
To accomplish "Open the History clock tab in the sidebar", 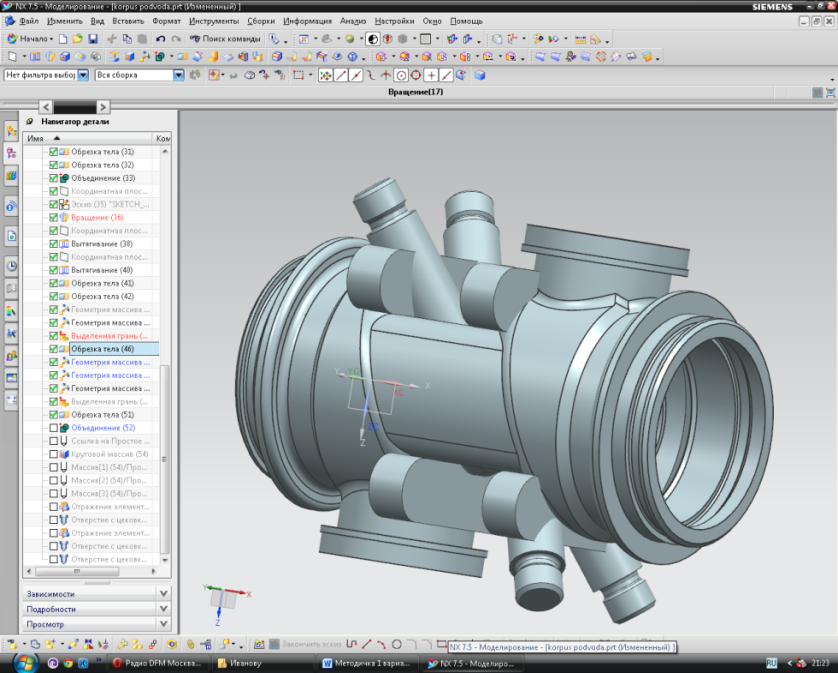I will tap(11, 266).
